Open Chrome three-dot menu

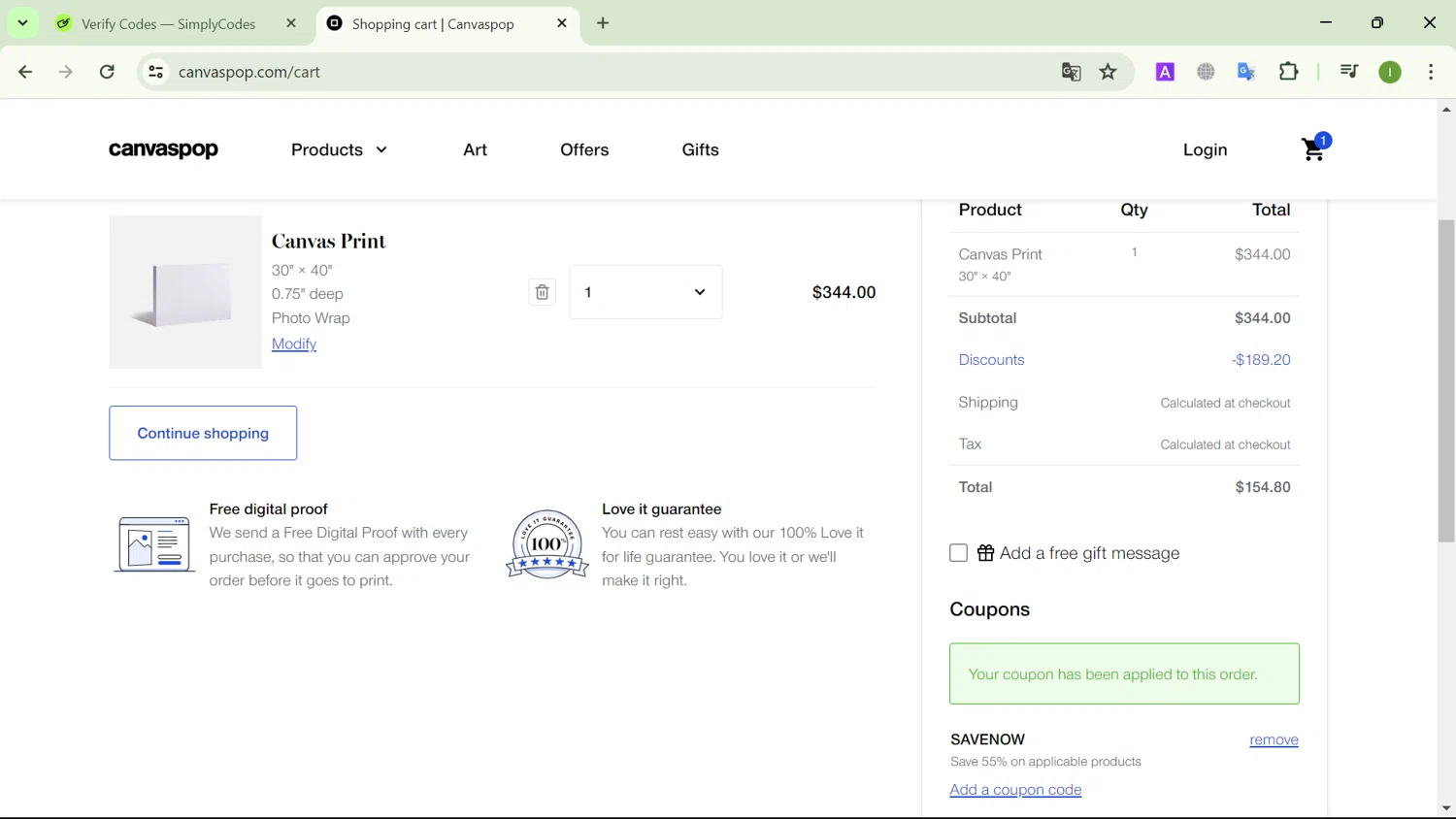pos(1430,72)
